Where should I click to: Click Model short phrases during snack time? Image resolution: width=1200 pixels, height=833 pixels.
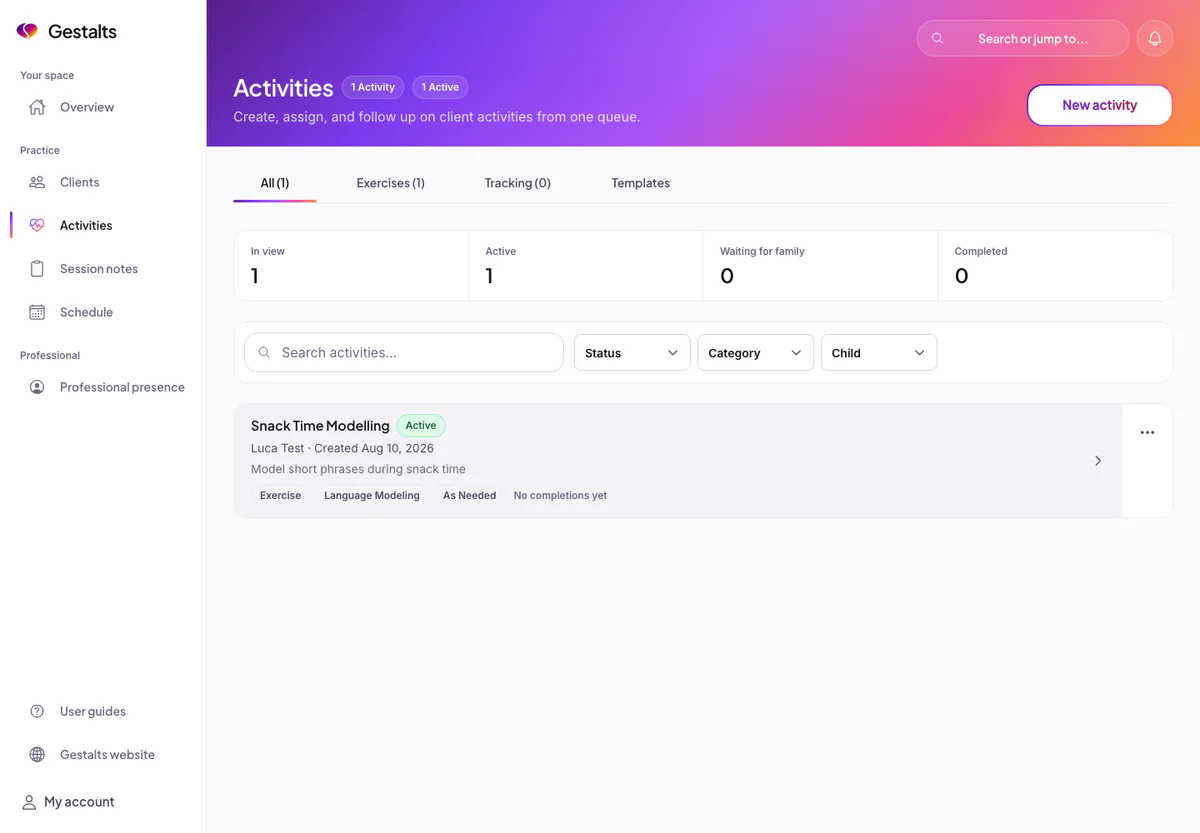pyautogui.click(x=358, y=469)
